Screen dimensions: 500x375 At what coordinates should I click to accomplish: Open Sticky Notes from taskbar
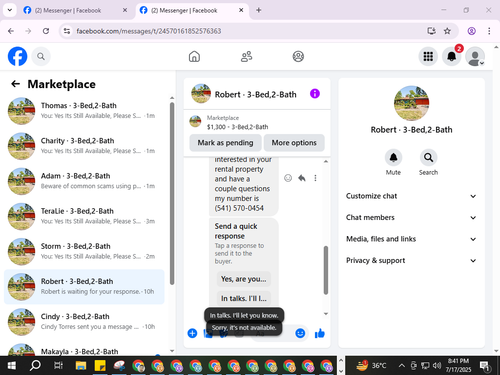click(x=100, y=366)
